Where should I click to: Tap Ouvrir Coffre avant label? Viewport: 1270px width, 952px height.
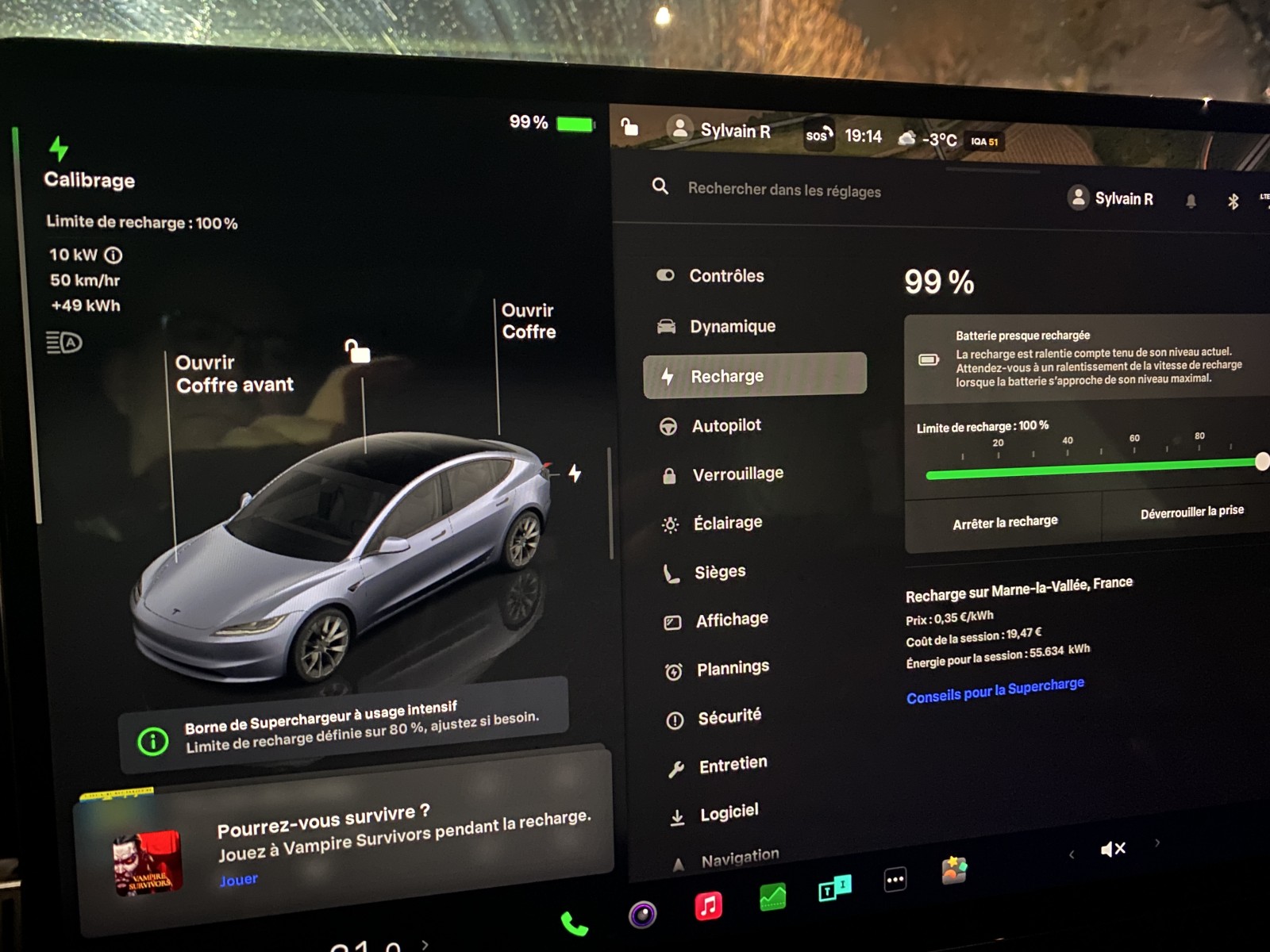[234, 374]
